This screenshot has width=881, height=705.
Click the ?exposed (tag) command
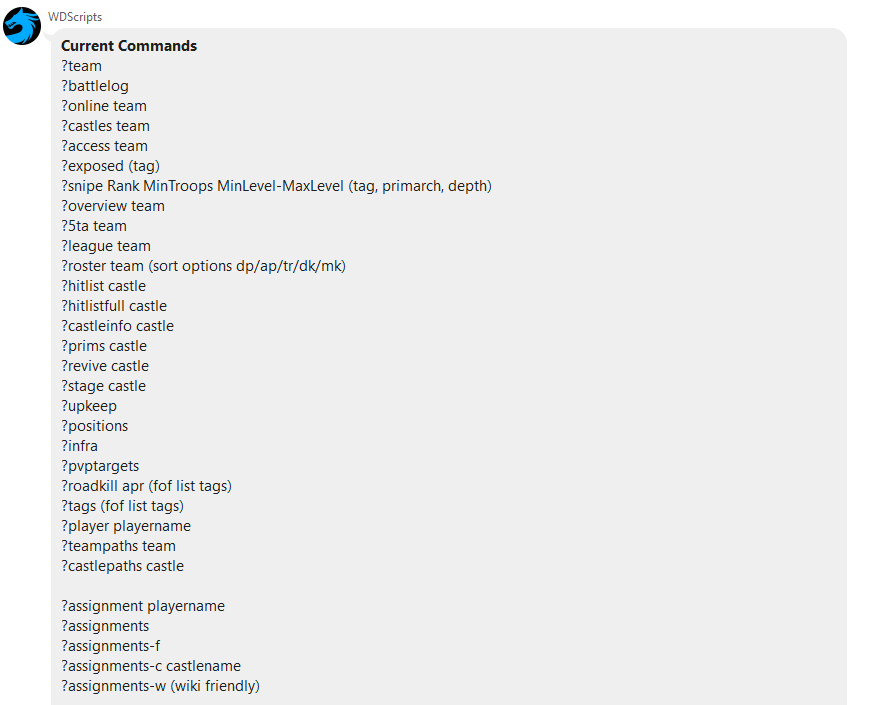(110, 165)
